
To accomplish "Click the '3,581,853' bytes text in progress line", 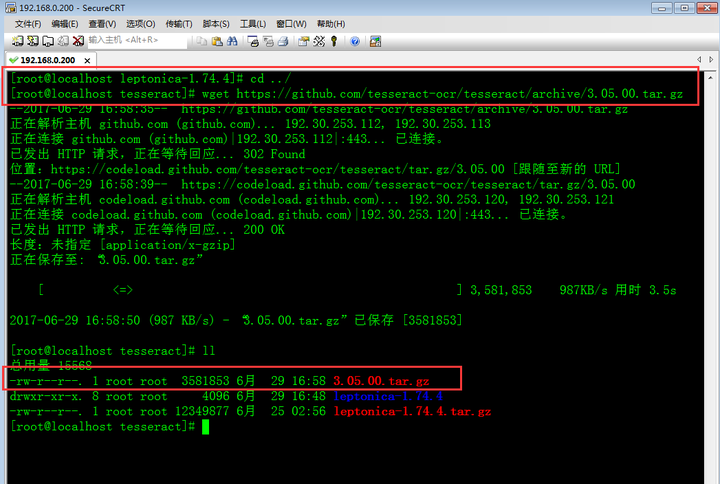I will pyautogui.click(x=501, y=290).
